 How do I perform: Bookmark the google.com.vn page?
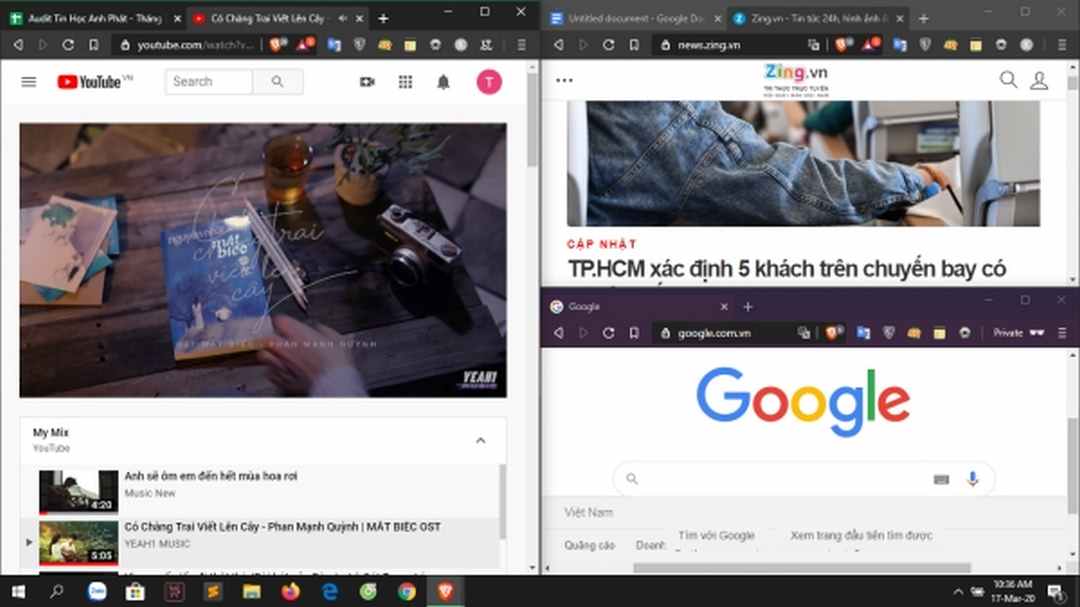(x=634, y=333)
